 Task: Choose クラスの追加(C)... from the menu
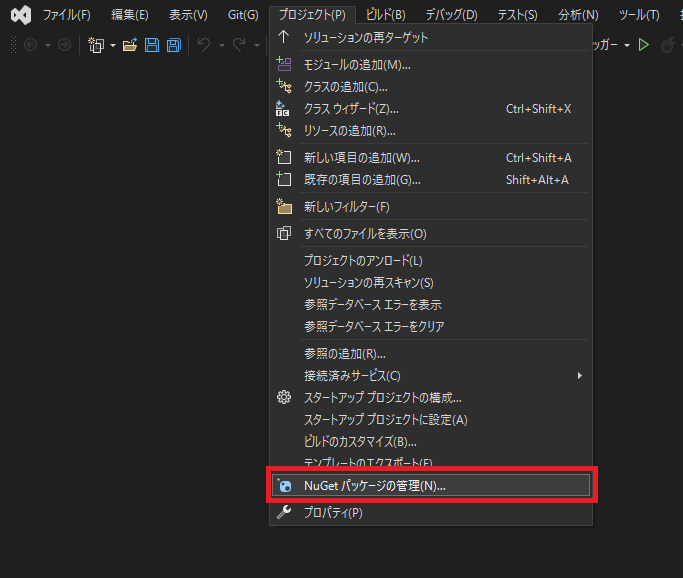pos(345,87)
